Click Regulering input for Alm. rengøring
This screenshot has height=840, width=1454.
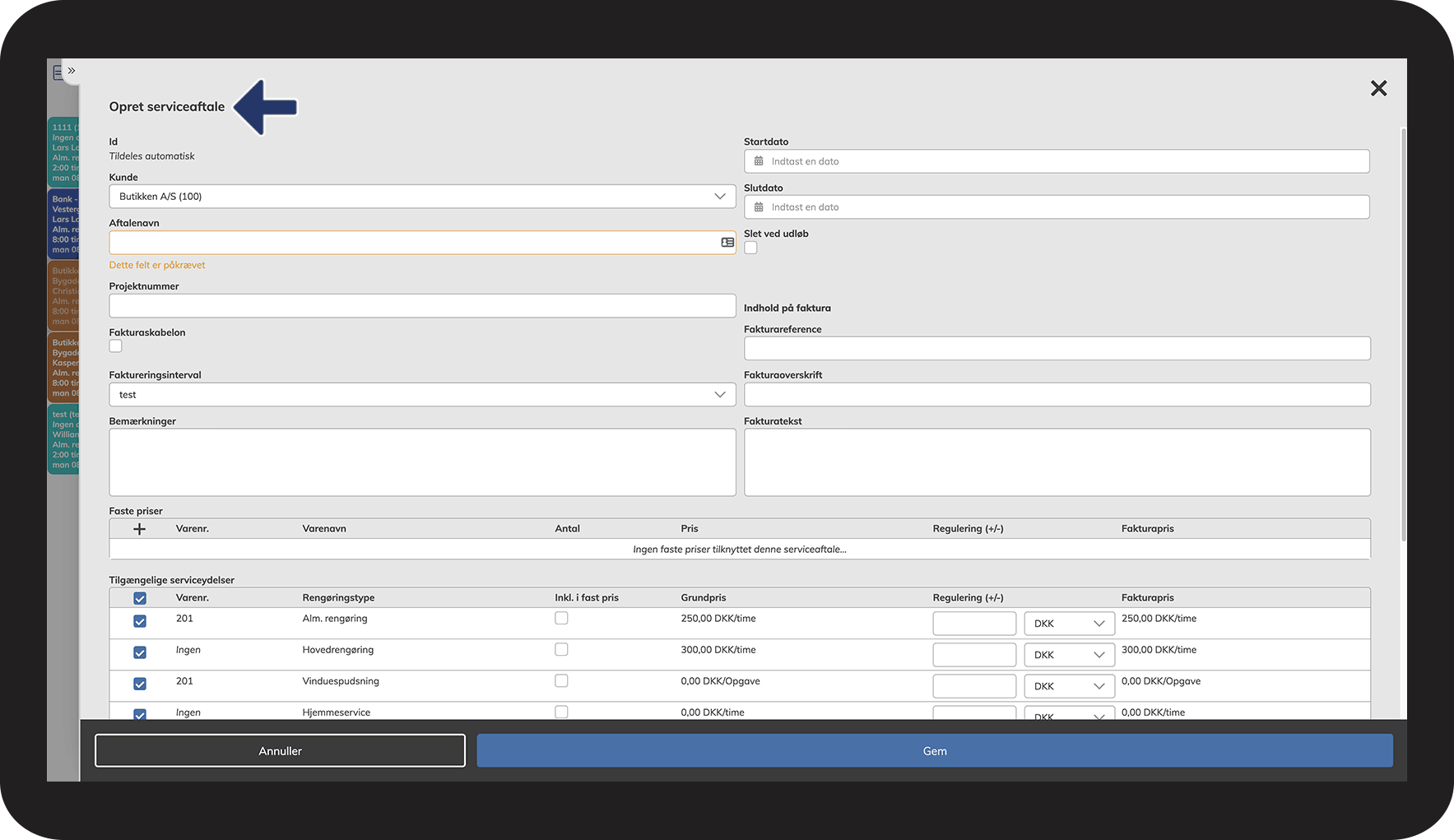tap(974, 624)
